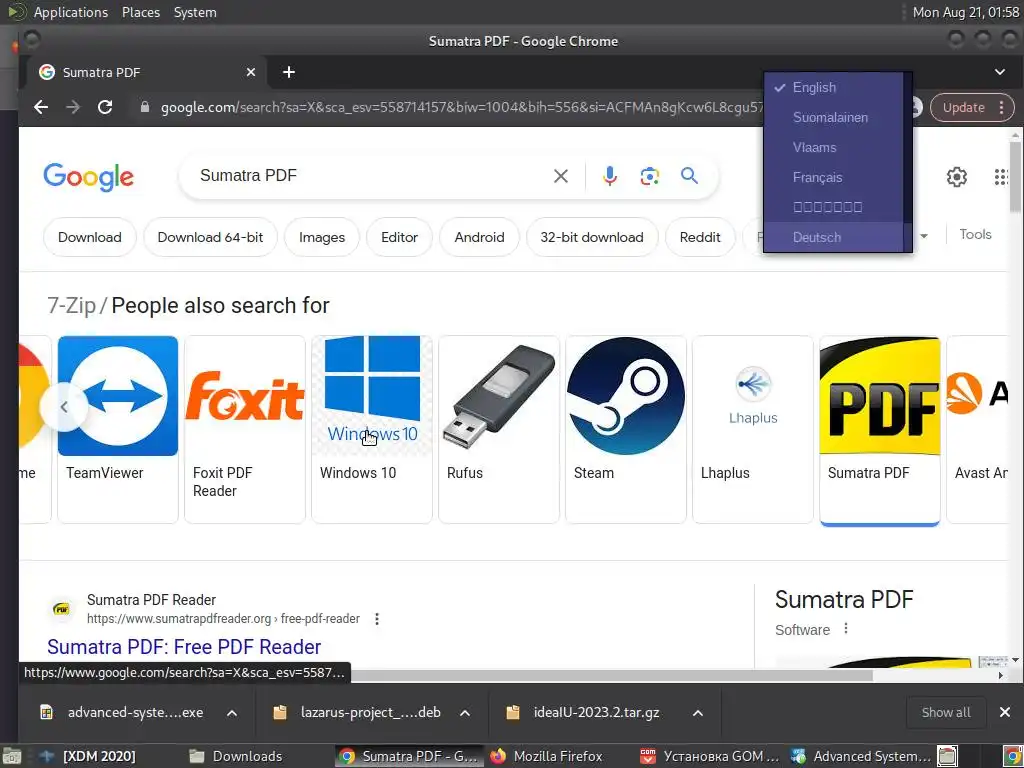Open Chrome three-dot menu beside Update

pyautogui.click(x=1001, y=108)
